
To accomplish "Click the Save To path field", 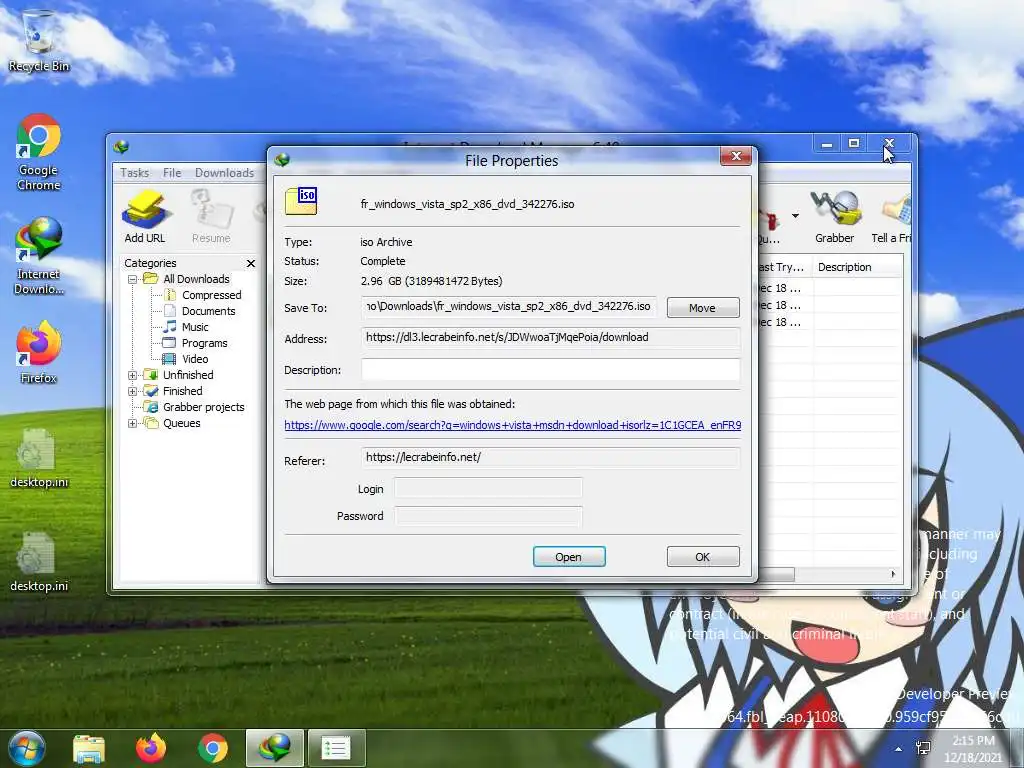I will click(509, 307).
